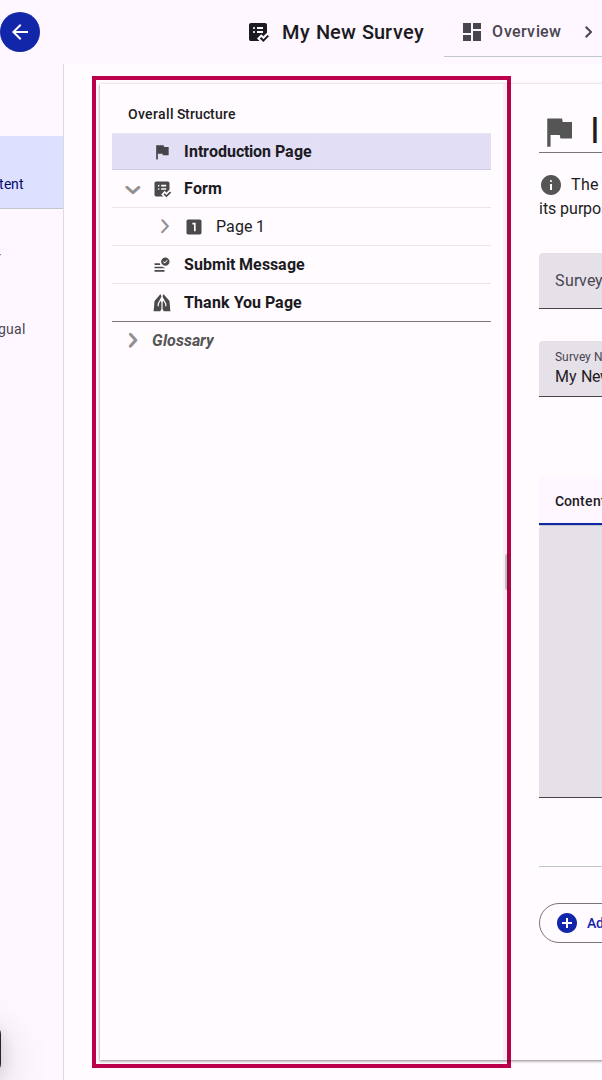602x1080 pixels.
Task: Click the Survey Name input field
Action: coord(570,368)
